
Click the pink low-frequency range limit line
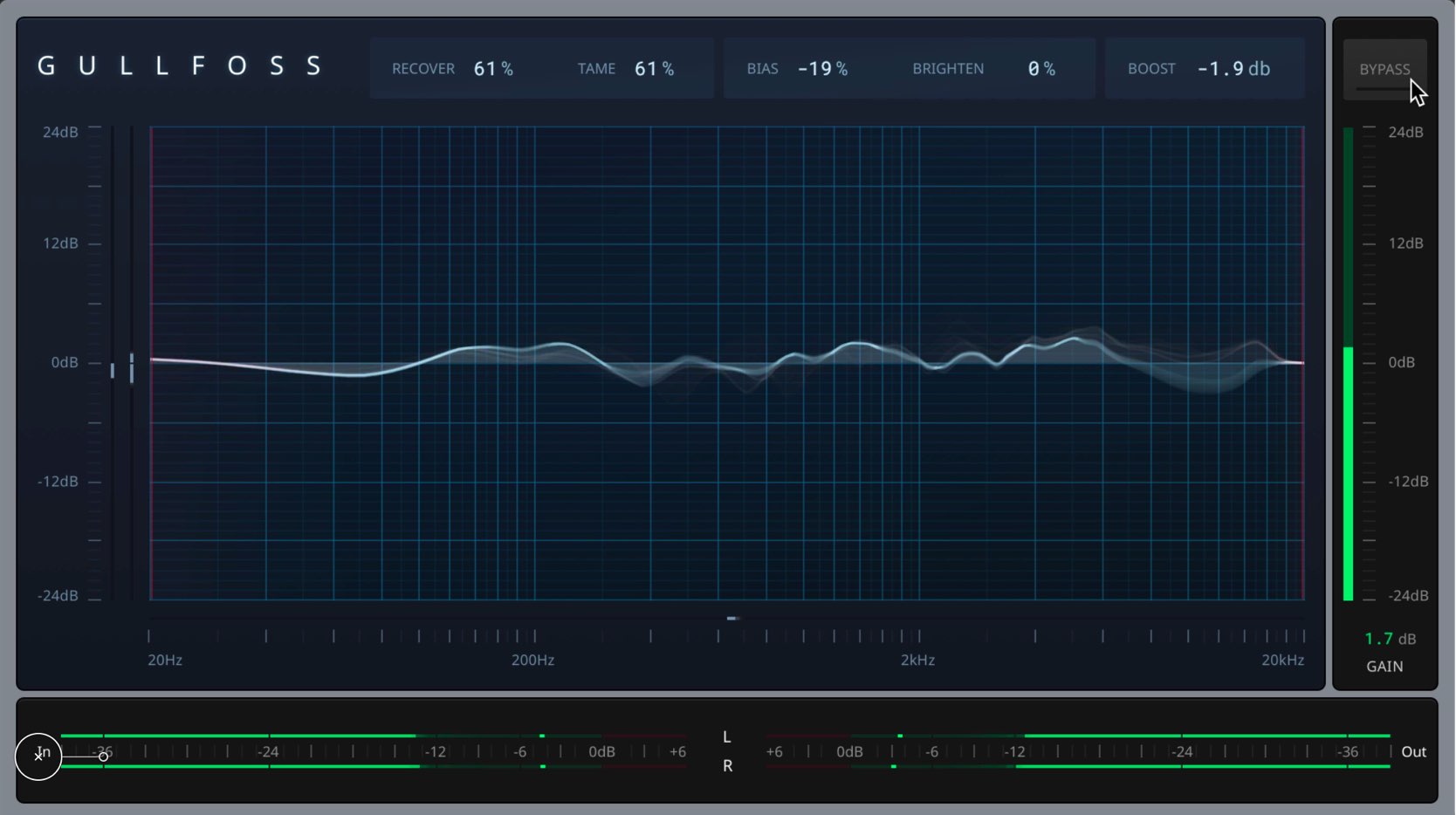click(x=151, y=363)
